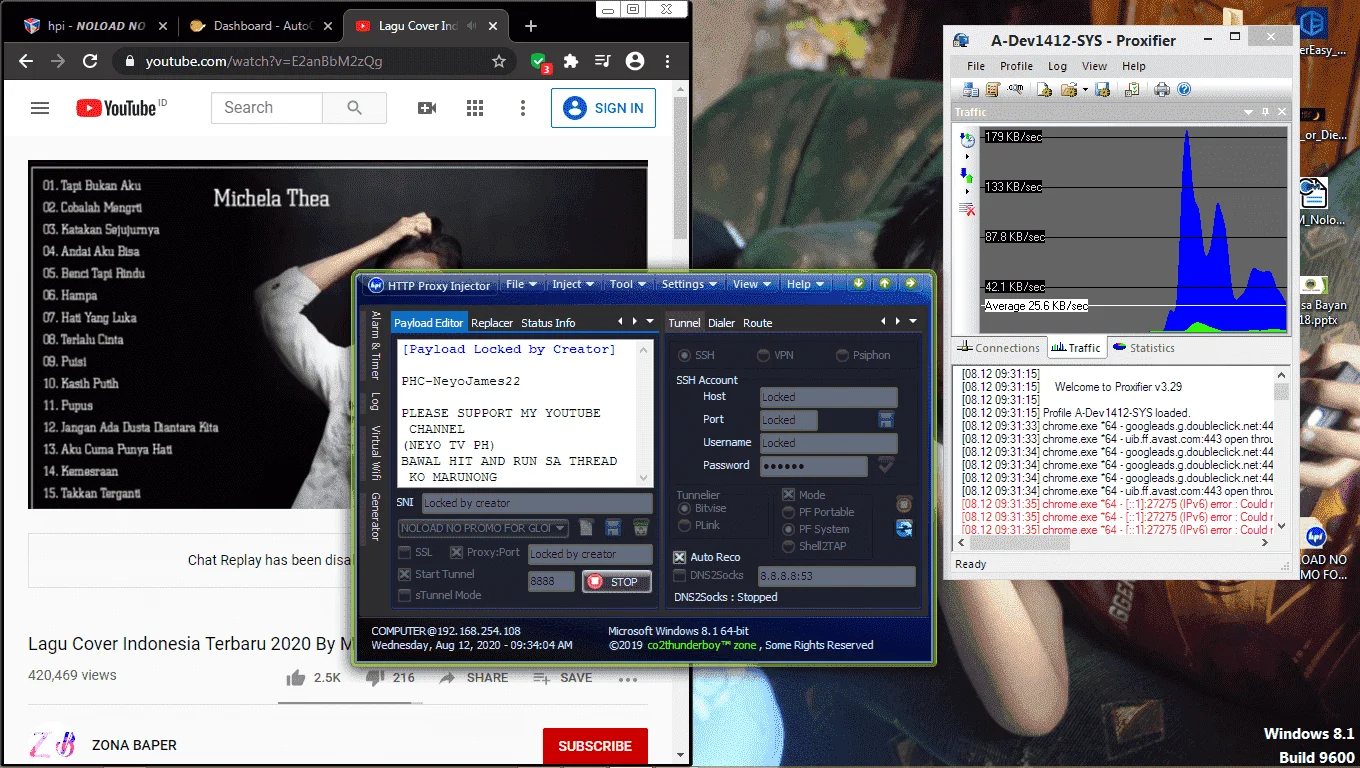
Task: Open Name Resolution (.com) toolbar icon
Action: 1015,89
